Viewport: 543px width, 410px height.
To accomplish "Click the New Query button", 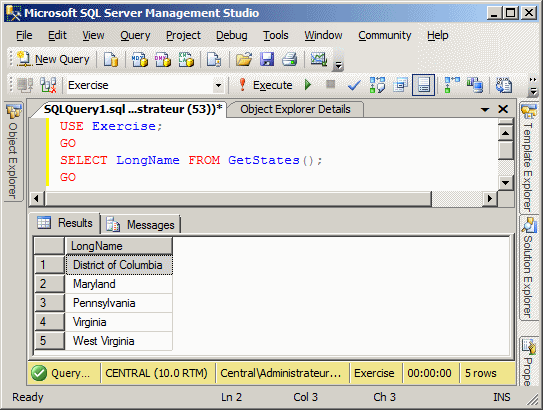I will pyautogui.click(x=53, y=59).
